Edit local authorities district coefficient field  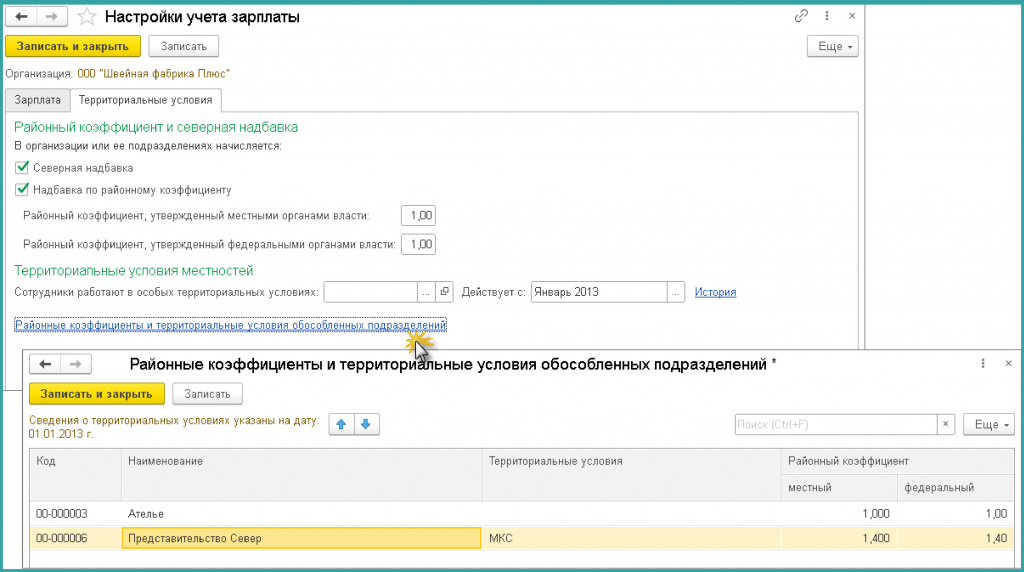point(419,215)
